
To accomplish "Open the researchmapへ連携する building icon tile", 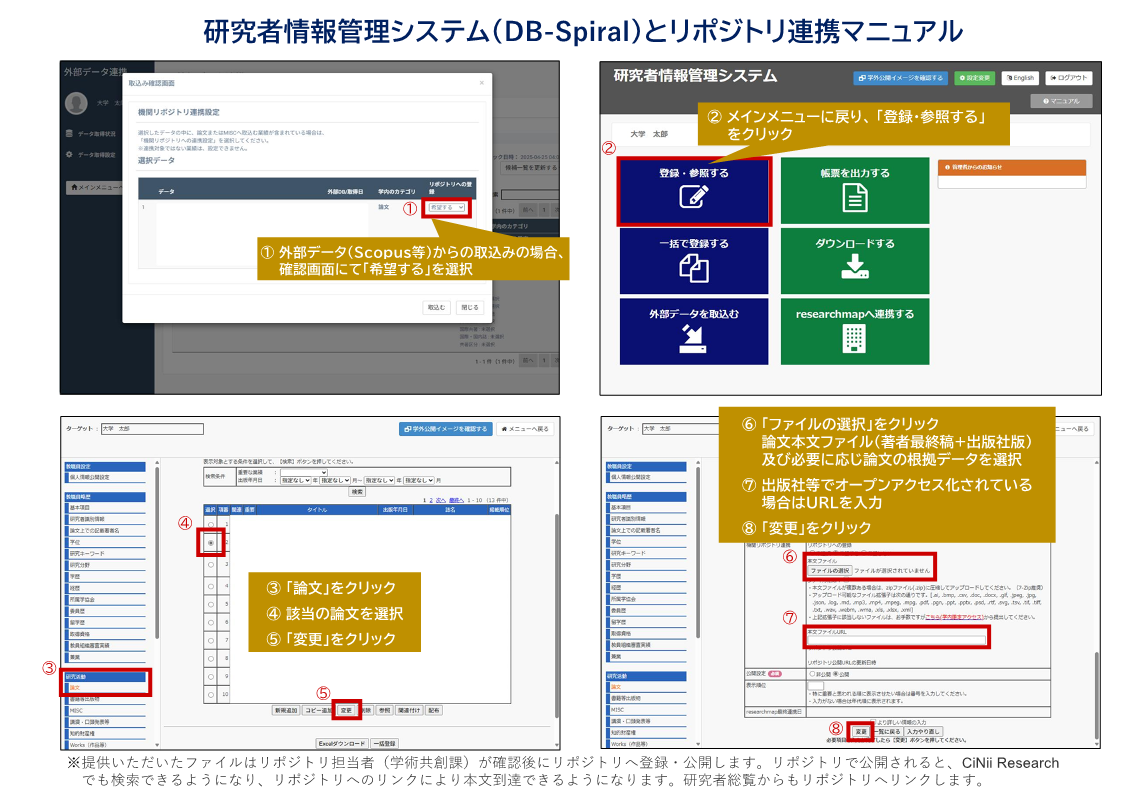I will pyautogui.click(x=854, y=331).
